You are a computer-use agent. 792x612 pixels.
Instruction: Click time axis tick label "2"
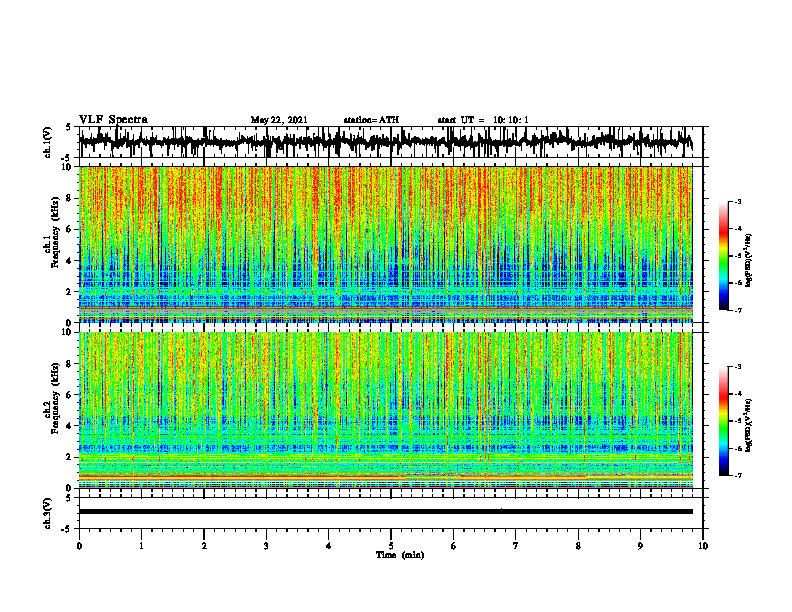204,546
